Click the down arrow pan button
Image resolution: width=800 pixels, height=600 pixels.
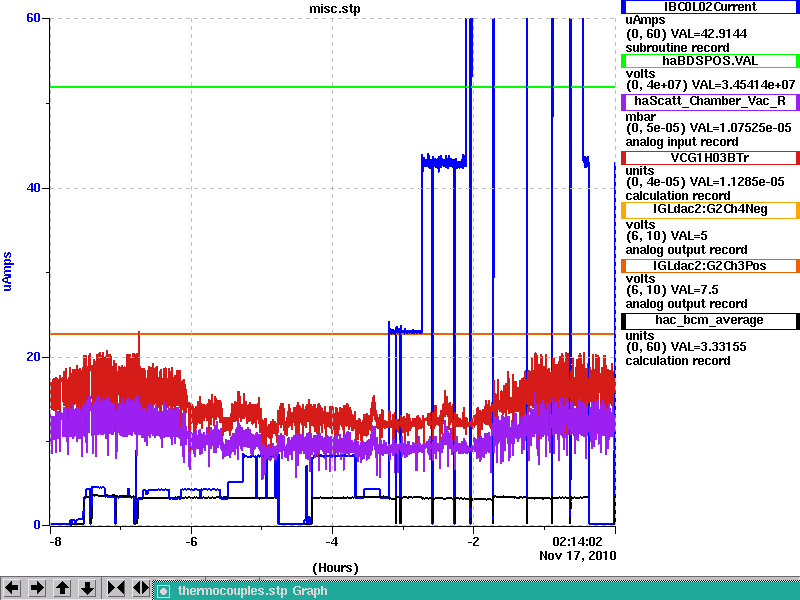tap(87, 588)
